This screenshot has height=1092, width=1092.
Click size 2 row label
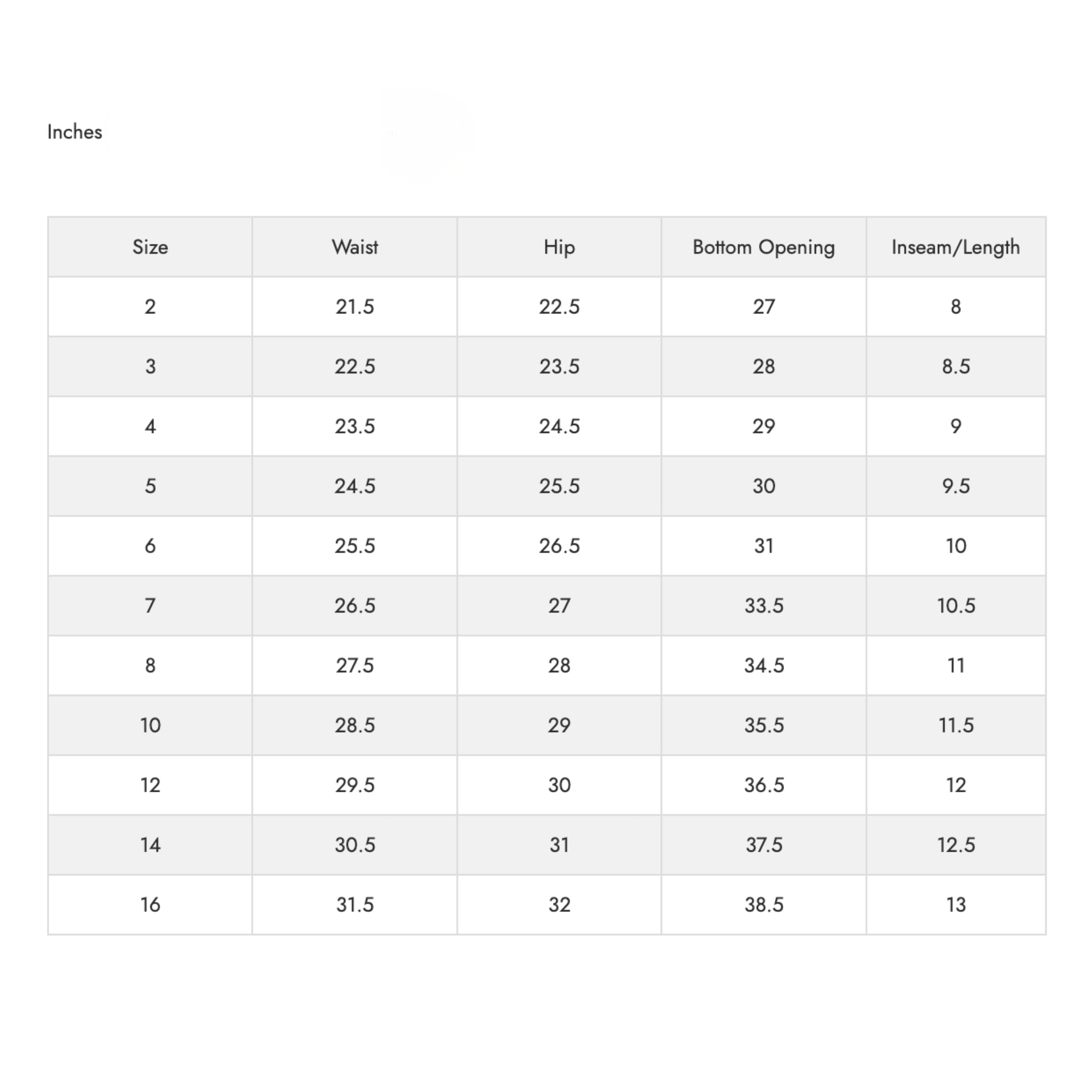tap(150, 307)
